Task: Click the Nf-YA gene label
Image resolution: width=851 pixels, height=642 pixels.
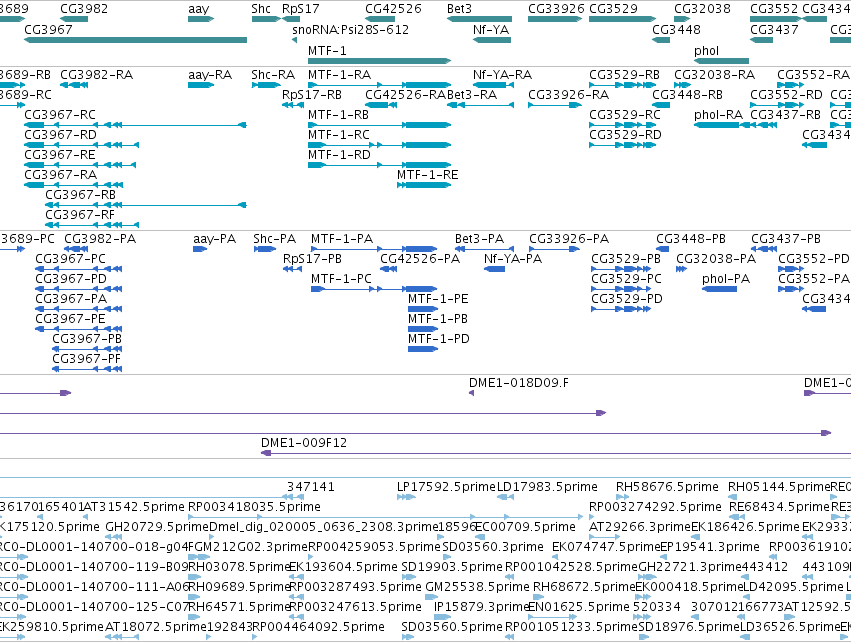Action: 491,29
